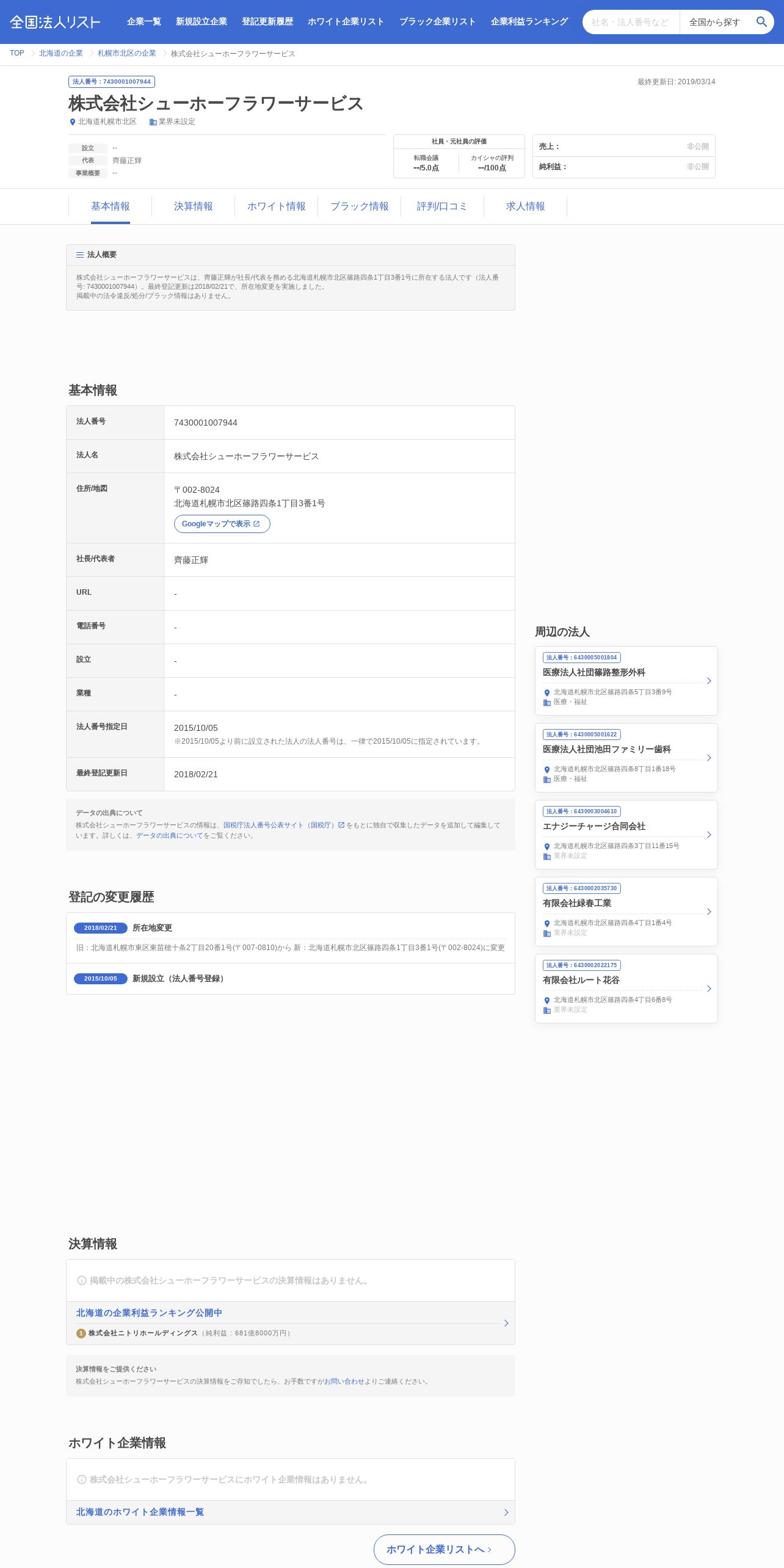Select the 7430001007944 value in 法人番号 row
This screenshot has width=784, height=1568.
tap(206, 423)
